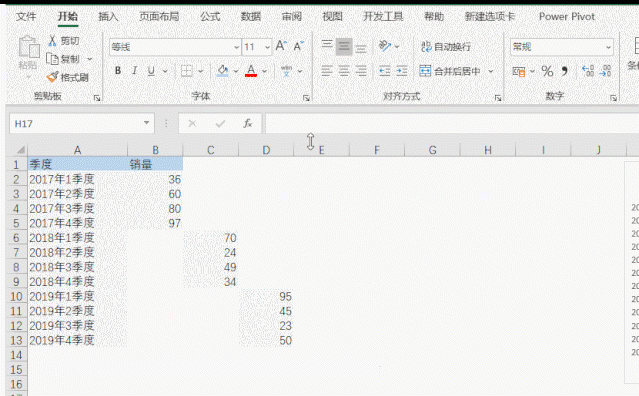
Task: Select the Format Painter (格式刷) brush
Action: tap(53, 77)
